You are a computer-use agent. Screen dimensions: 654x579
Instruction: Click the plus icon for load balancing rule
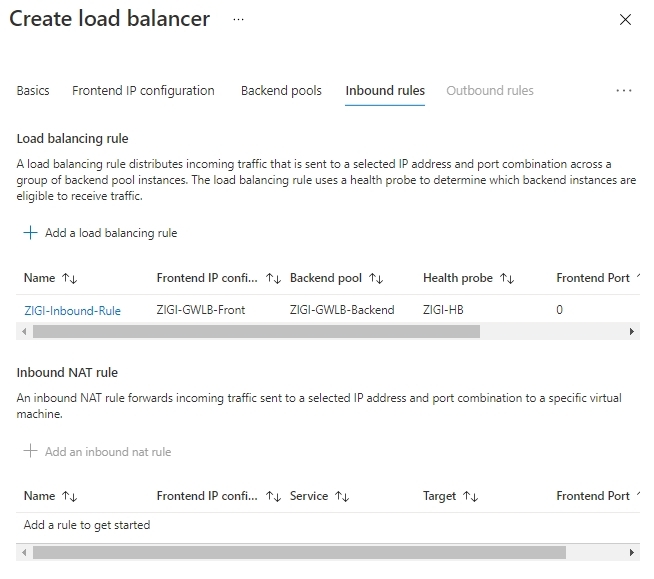(30, 232)
